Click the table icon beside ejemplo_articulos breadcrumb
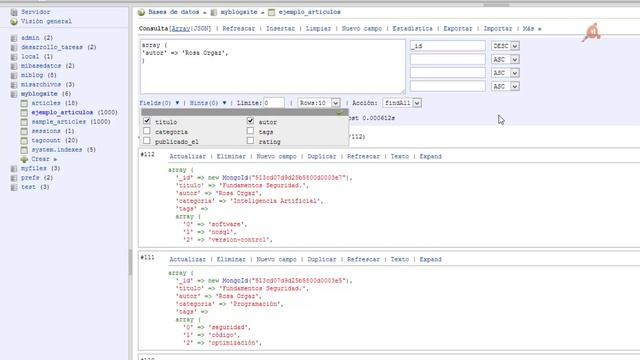Screen dimensions: 640x360 coord(272,12)
